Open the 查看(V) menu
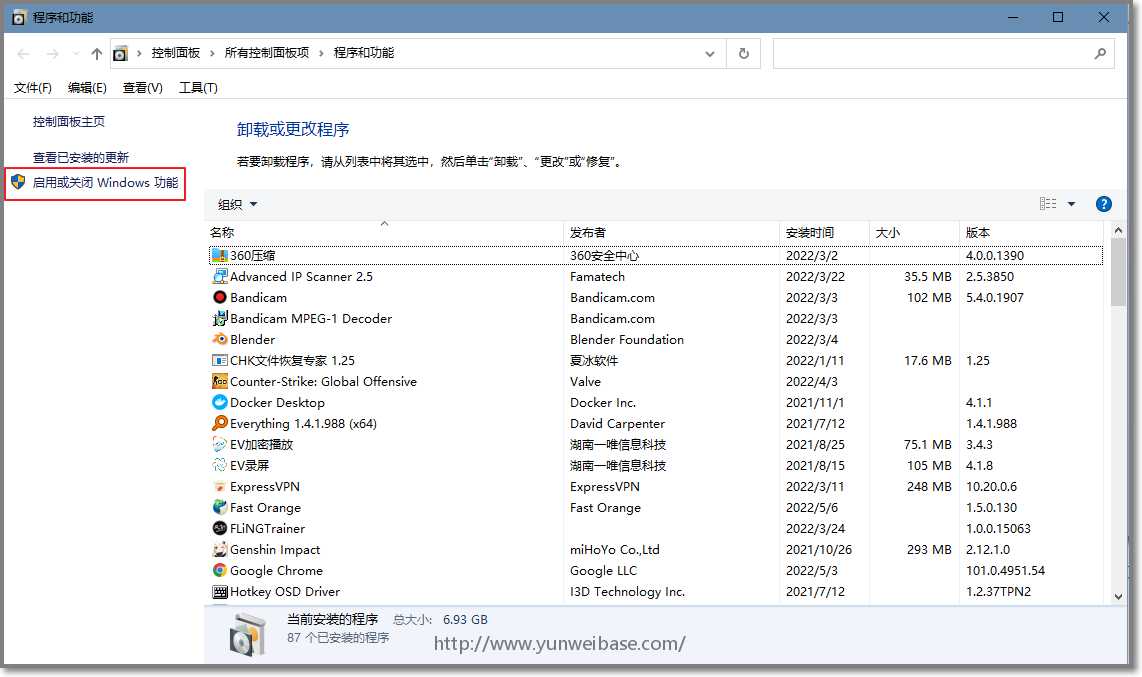 pyautogui.click(x=143, y=88)
